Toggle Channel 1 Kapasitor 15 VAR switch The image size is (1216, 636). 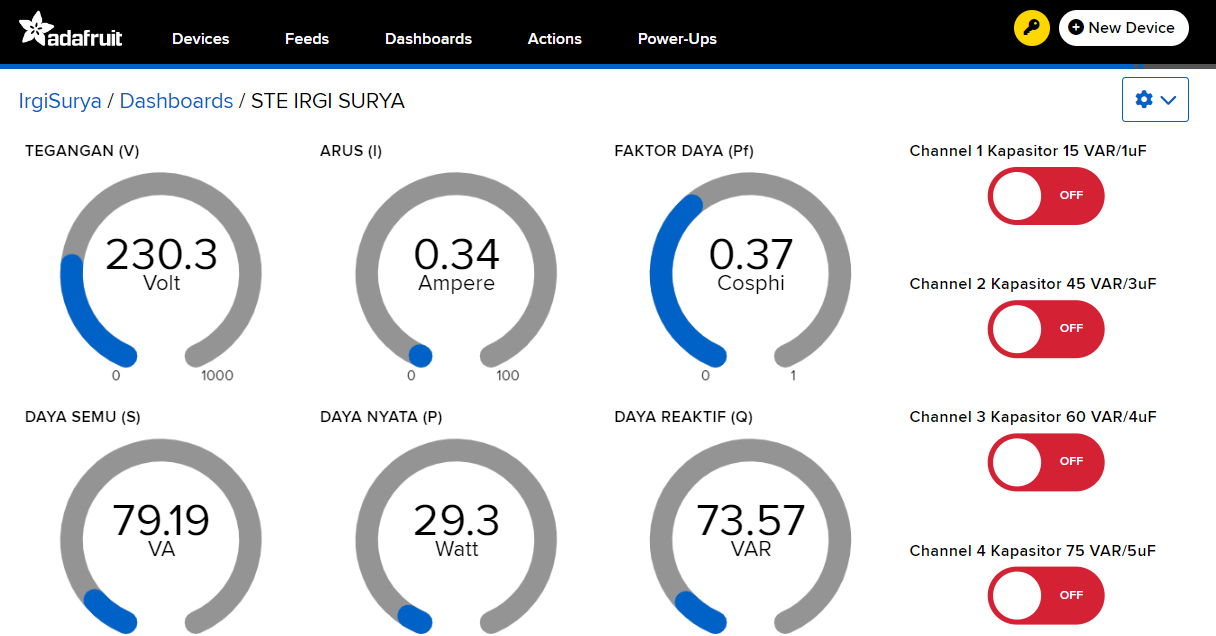pos(1046,196)
